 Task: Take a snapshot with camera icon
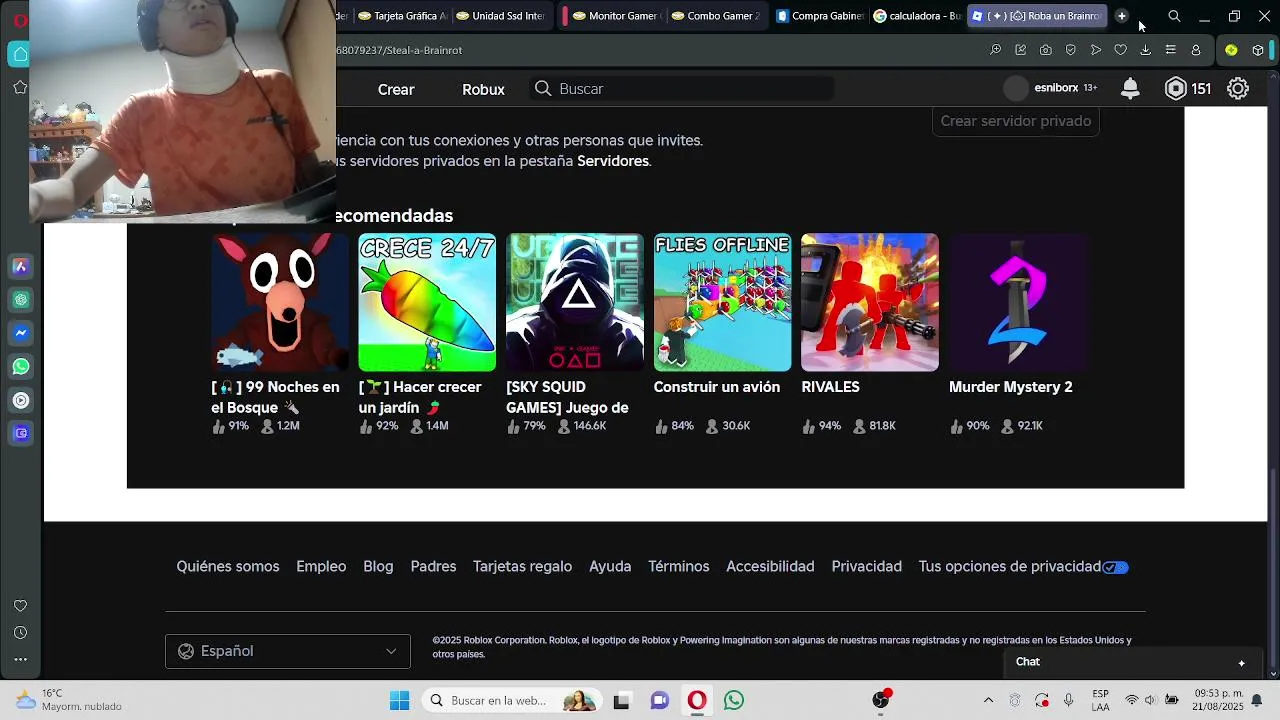(x=1045, y=50)
